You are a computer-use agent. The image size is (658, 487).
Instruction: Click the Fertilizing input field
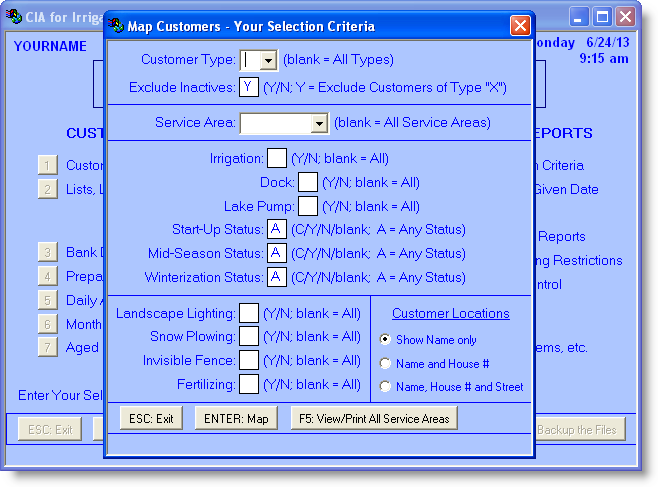(249, 383)
